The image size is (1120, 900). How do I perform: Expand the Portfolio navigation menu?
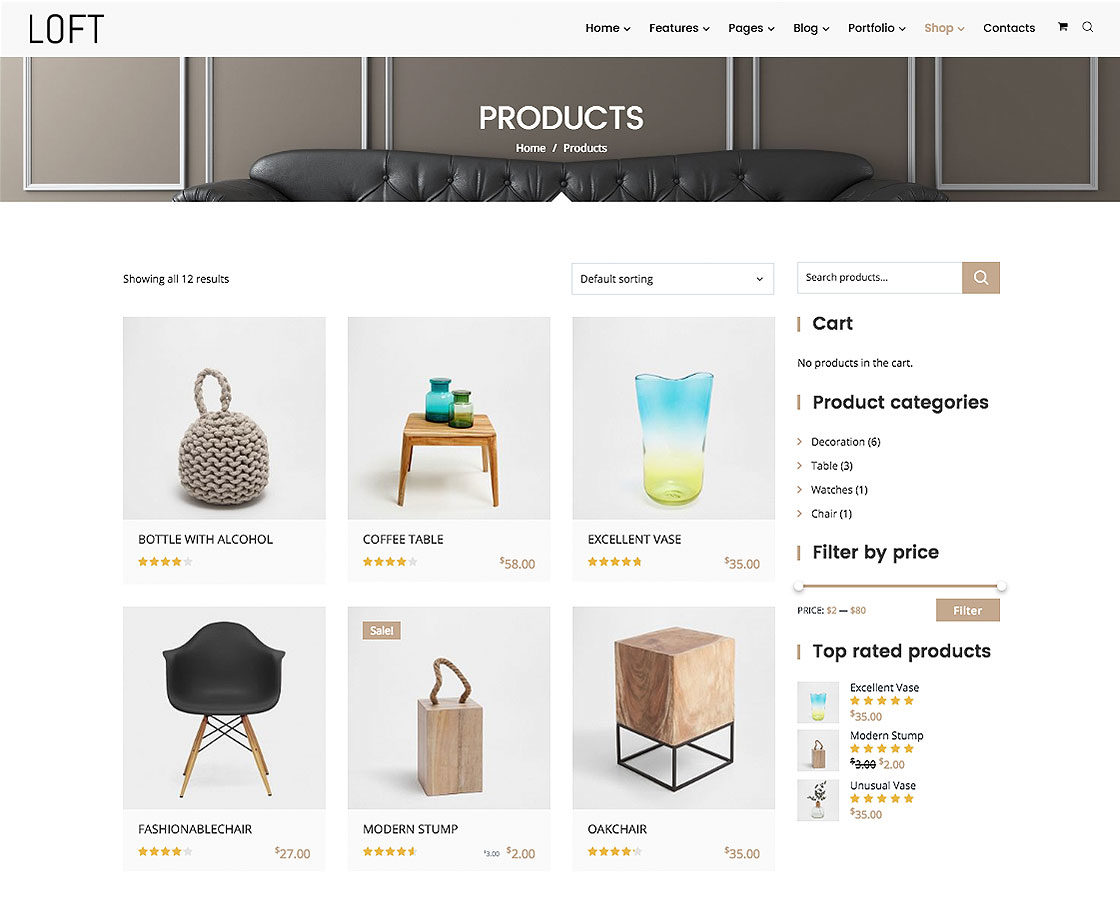876,28
